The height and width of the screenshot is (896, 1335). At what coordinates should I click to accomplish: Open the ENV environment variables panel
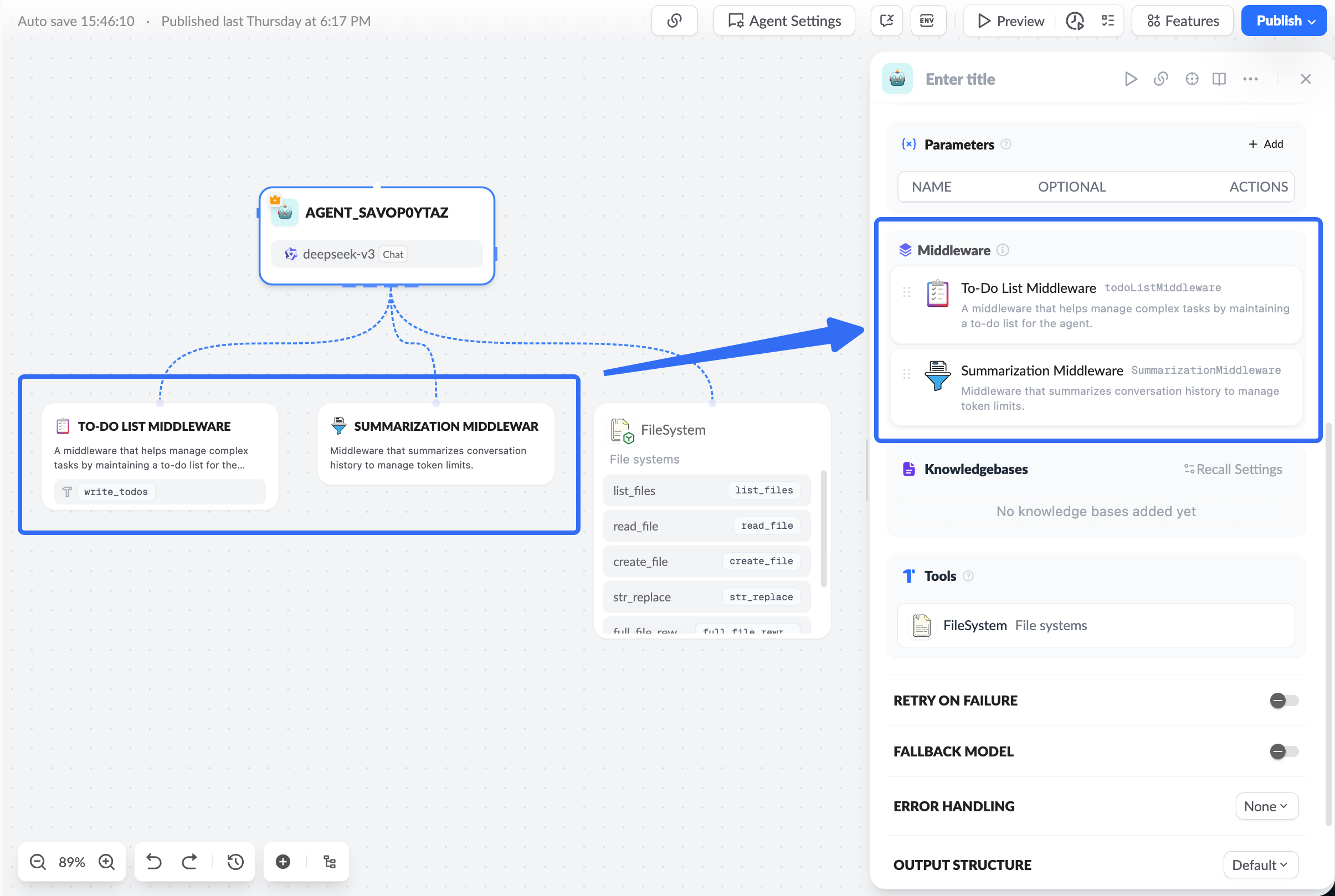927,20
